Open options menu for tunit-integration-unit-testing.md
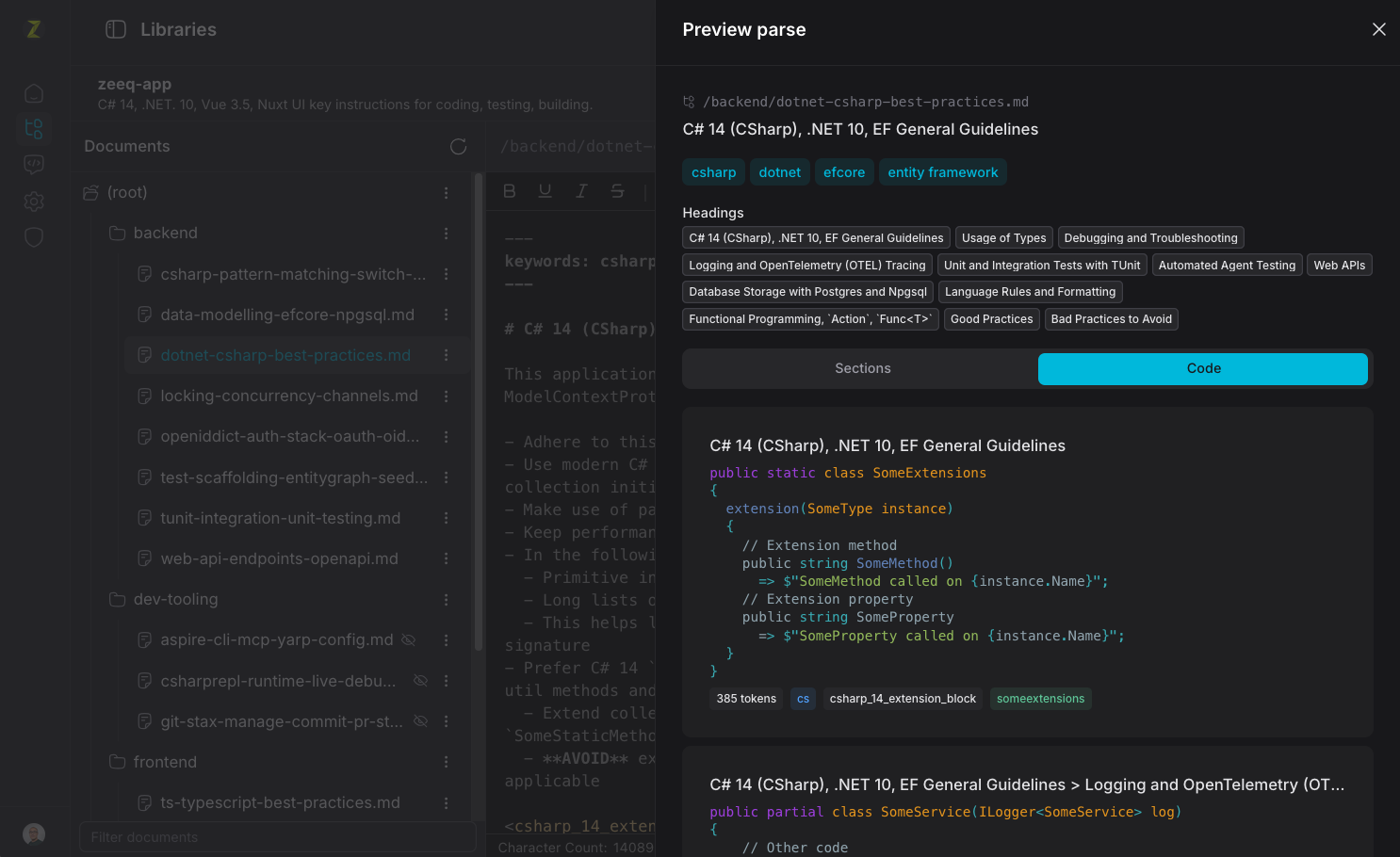 pyautogui.click(x=447, y=518)
